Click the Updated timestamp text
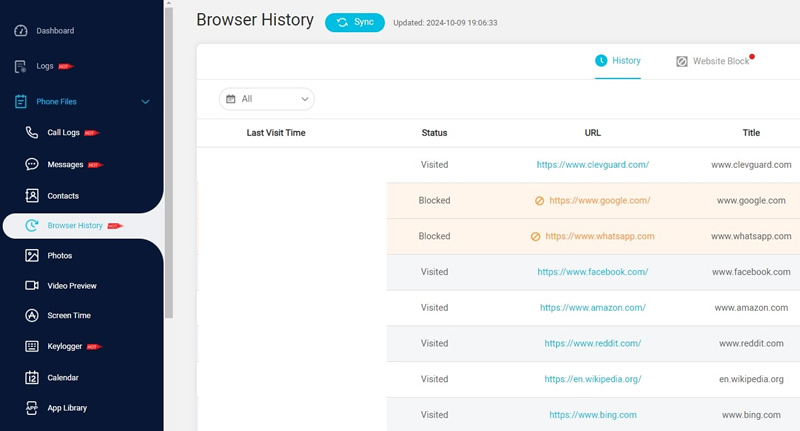Viewport: 800px width, 431px height. coord(445,23)
